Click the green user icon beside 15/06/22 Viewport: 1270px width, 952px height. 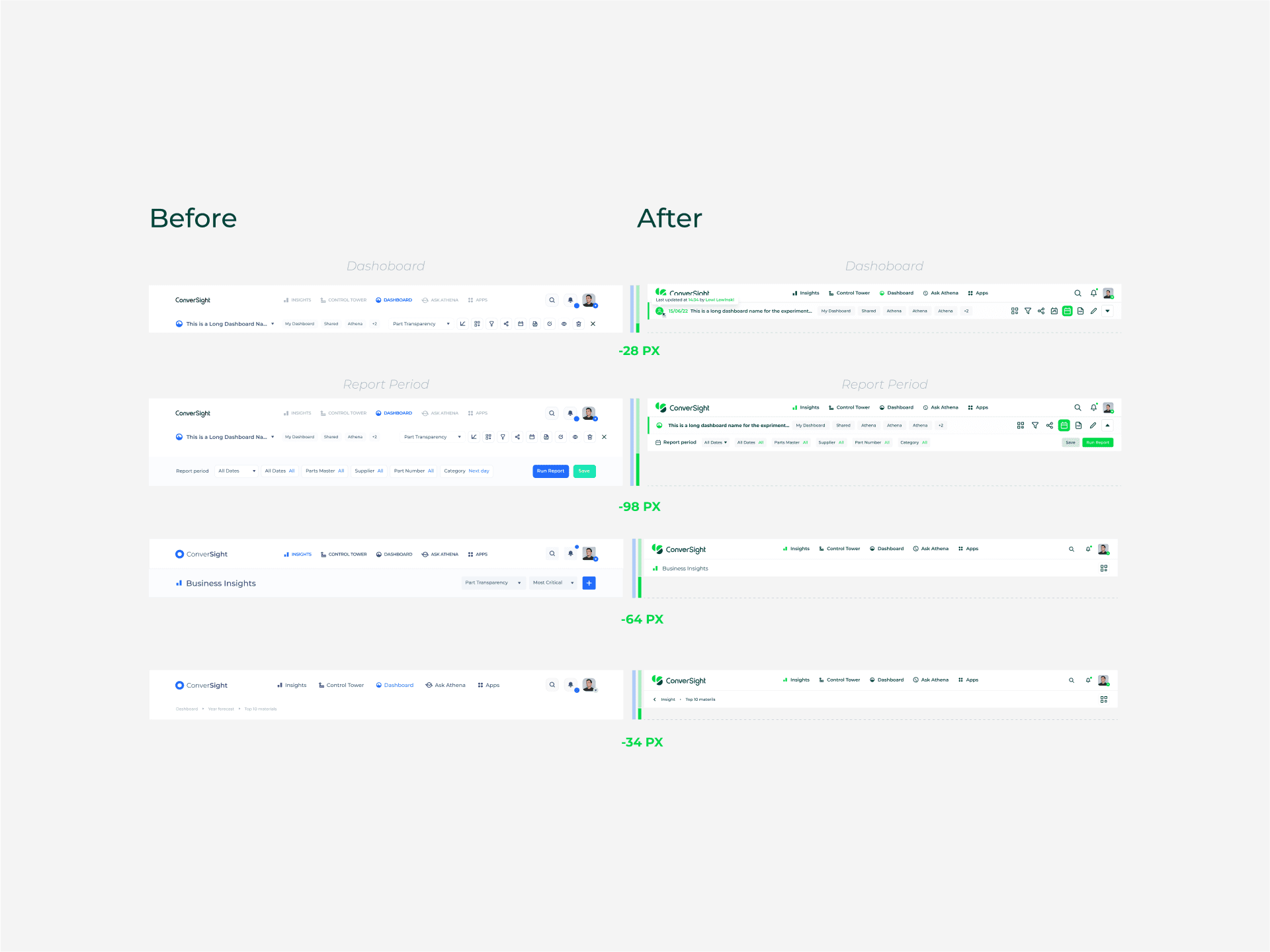tap(659, 311)
